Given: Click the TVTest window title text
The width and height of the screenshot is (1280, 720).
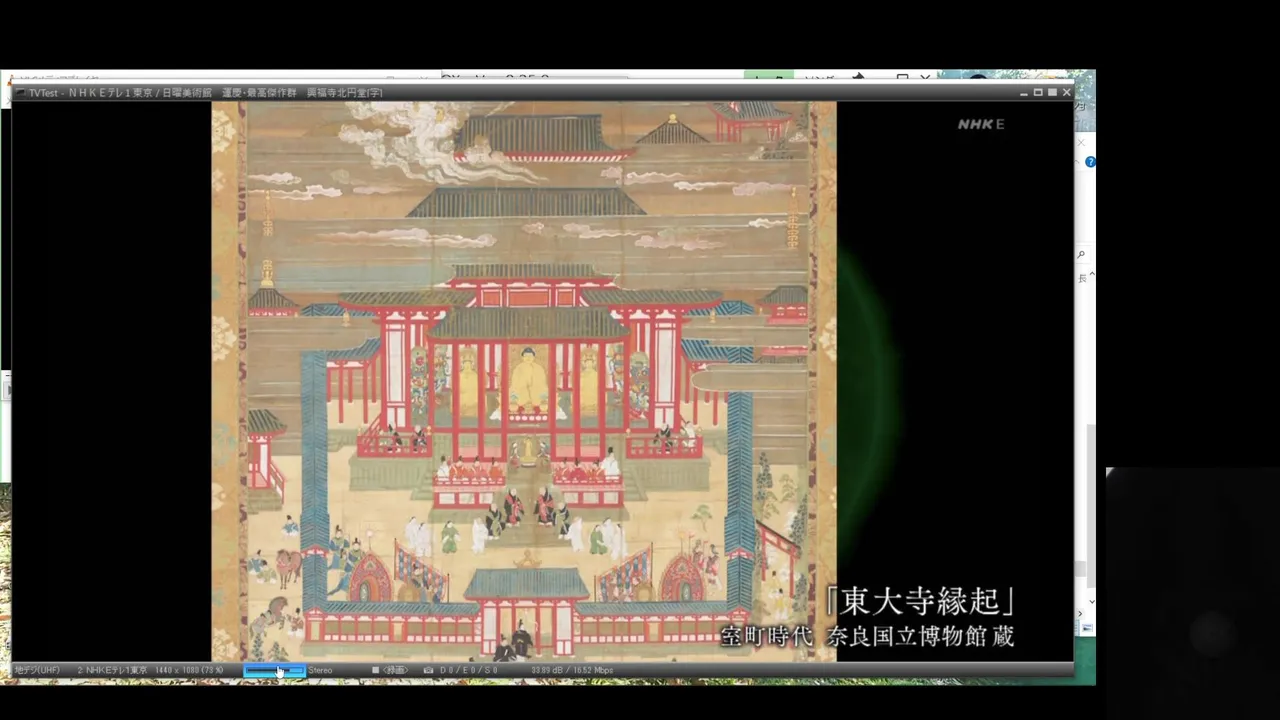Looking at the screenshot, I should (x=205, y=93).
